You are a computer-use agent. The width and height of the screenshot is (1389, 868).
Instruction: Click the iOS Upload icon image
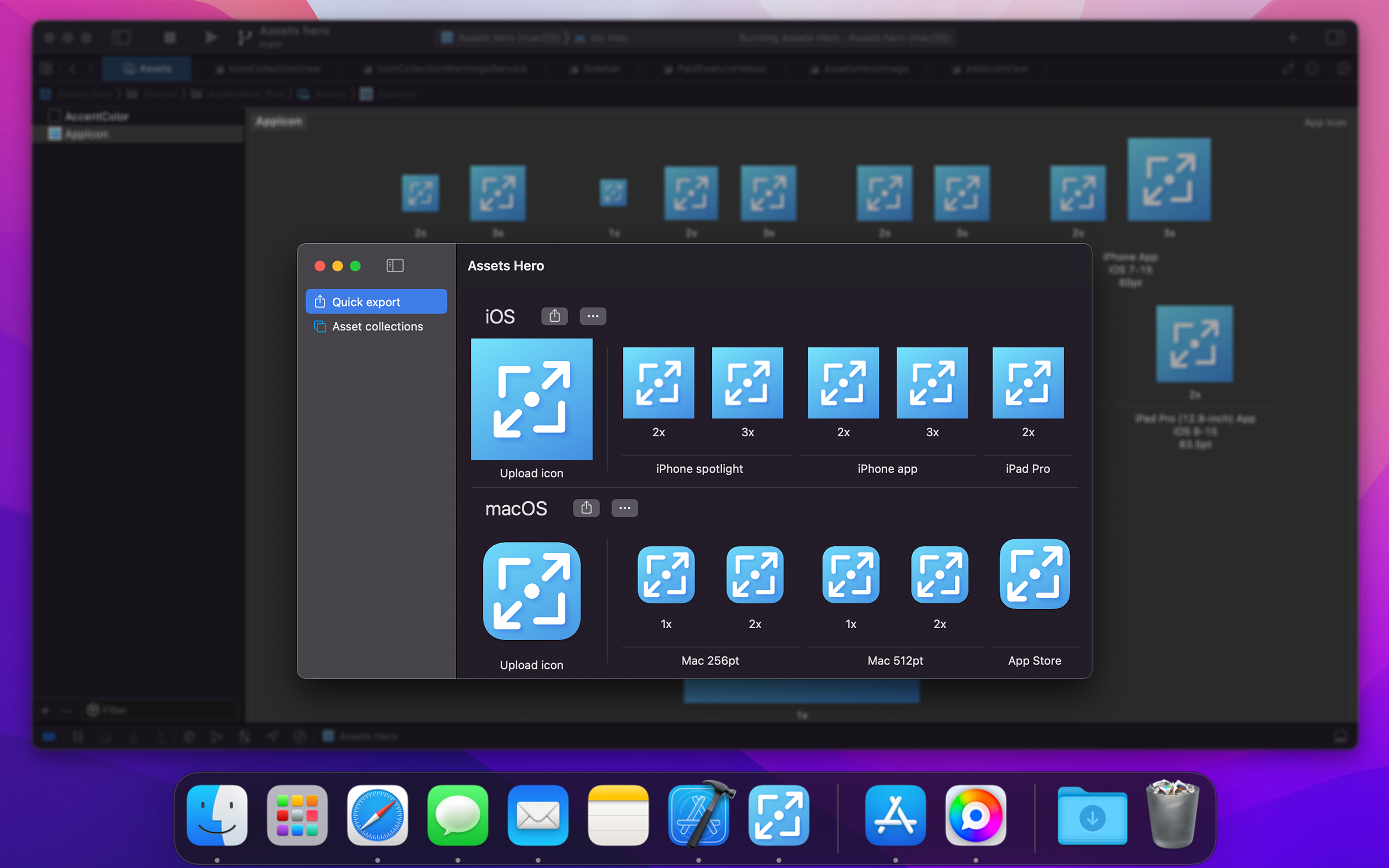tap(532, 399)
